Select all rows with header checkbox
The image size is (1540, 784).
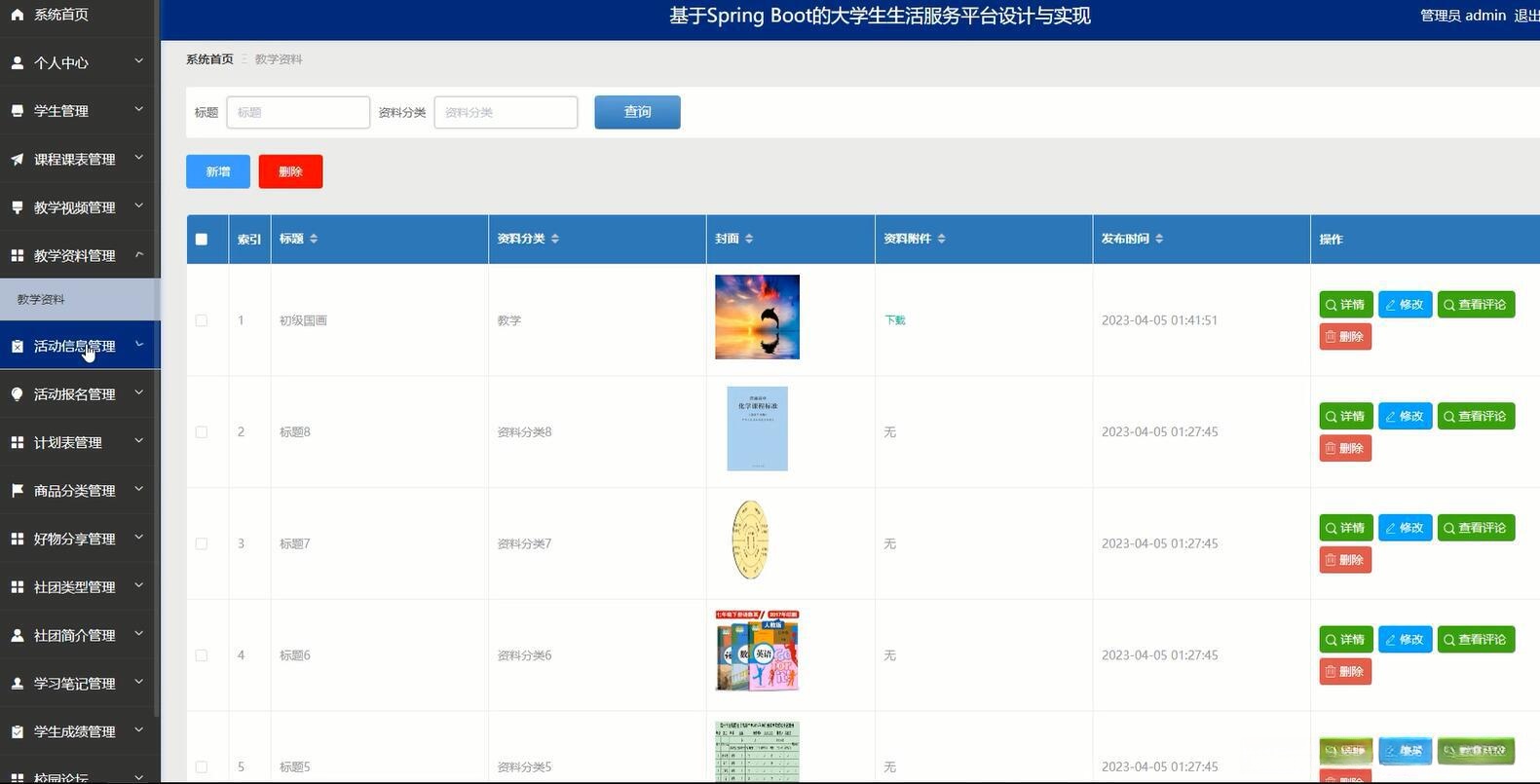click(202, 239)
